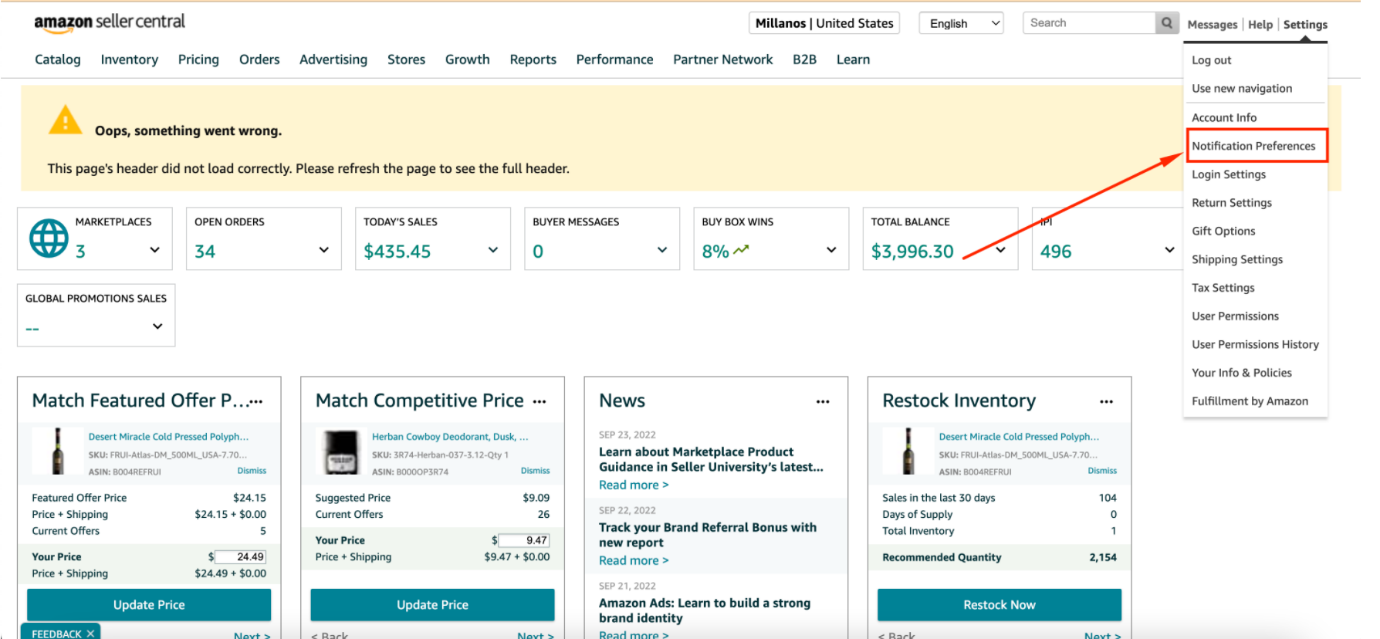This screenshot has height=639, width=1380.
Task: Select Use new navigation
Action: [x=1241, y=88]
